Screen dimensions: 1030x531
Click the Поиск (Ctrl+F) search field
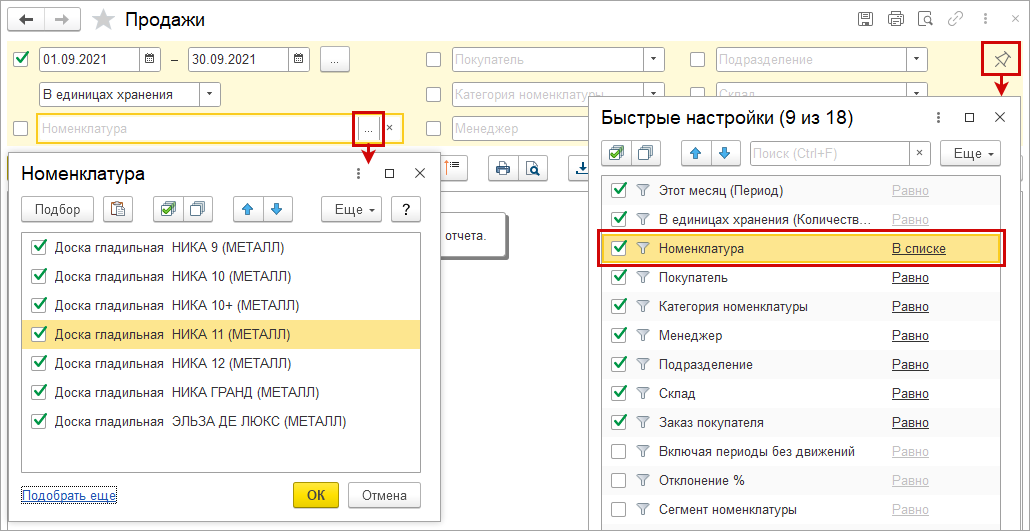pyautogui.click(x=828, y=153)
